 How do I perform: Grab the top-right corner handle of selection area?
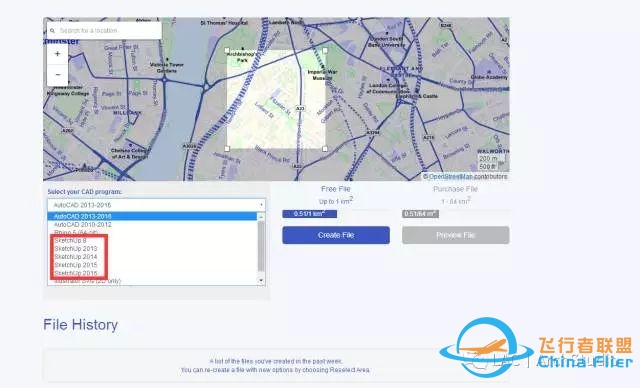coord(325,51)
